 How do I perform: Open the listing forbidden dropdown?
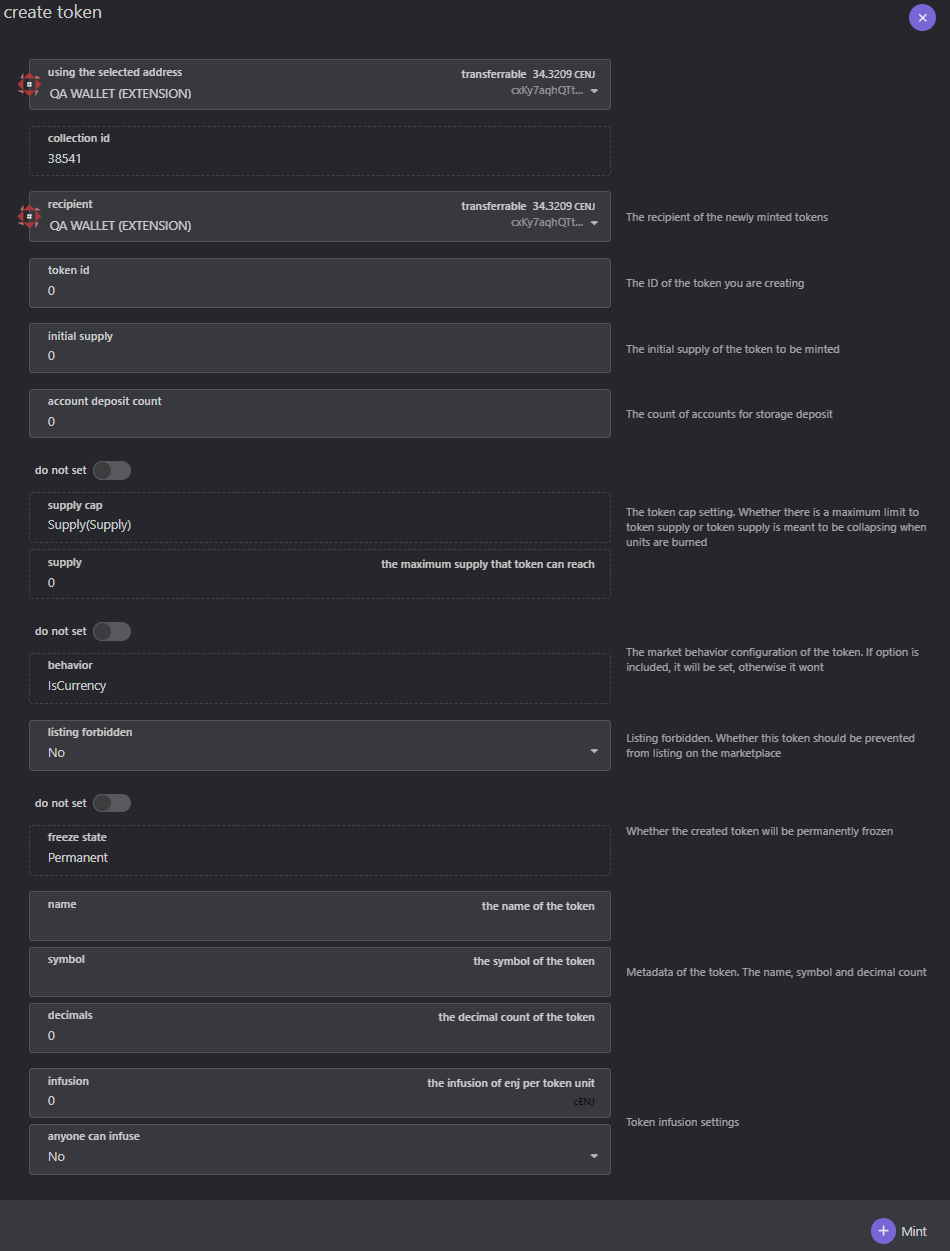(320, 745)
